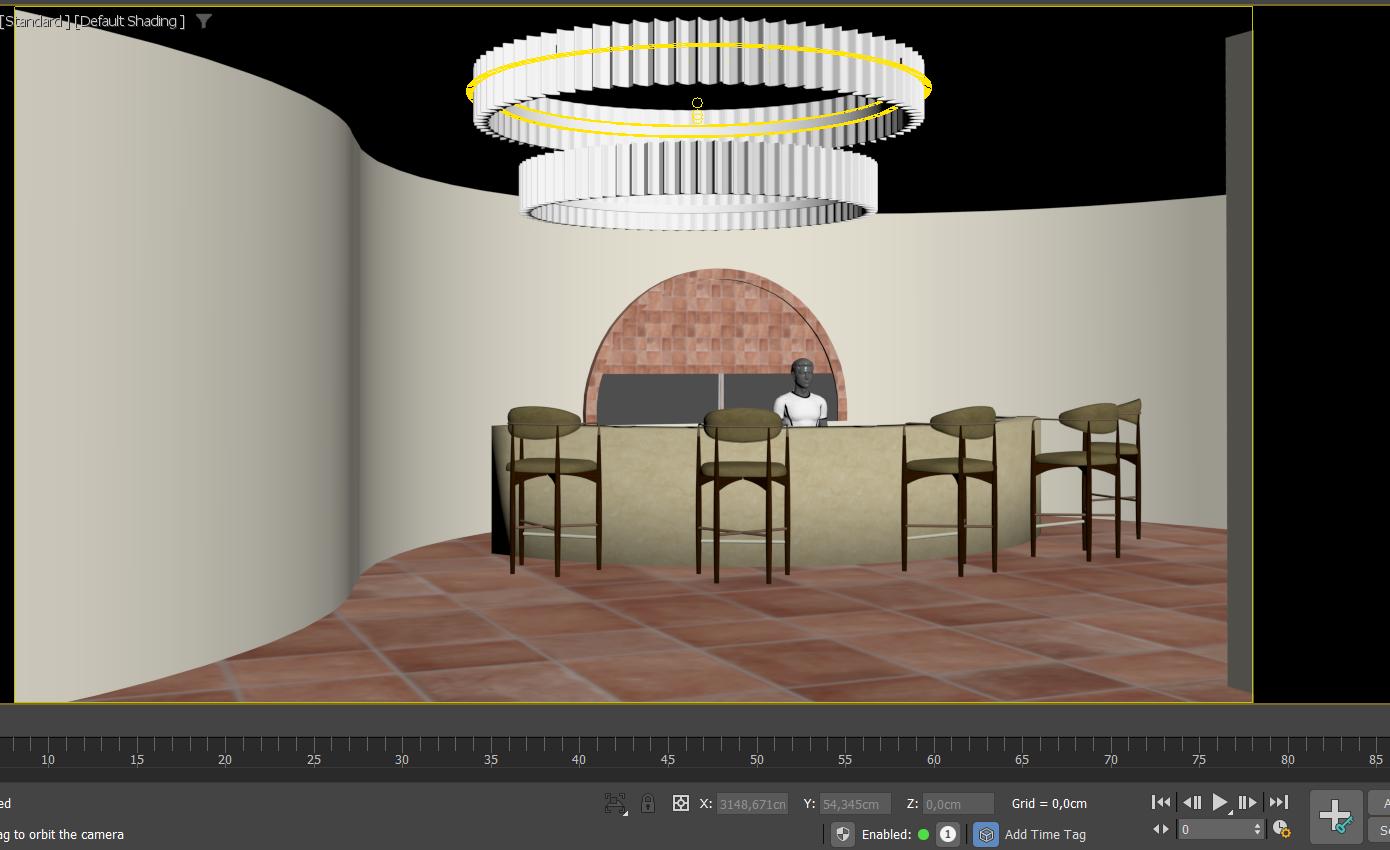The width and height of the screenshot is (1390, 850).
Task: Open the Default Shading viewport menu
Action: pos(130,21)
